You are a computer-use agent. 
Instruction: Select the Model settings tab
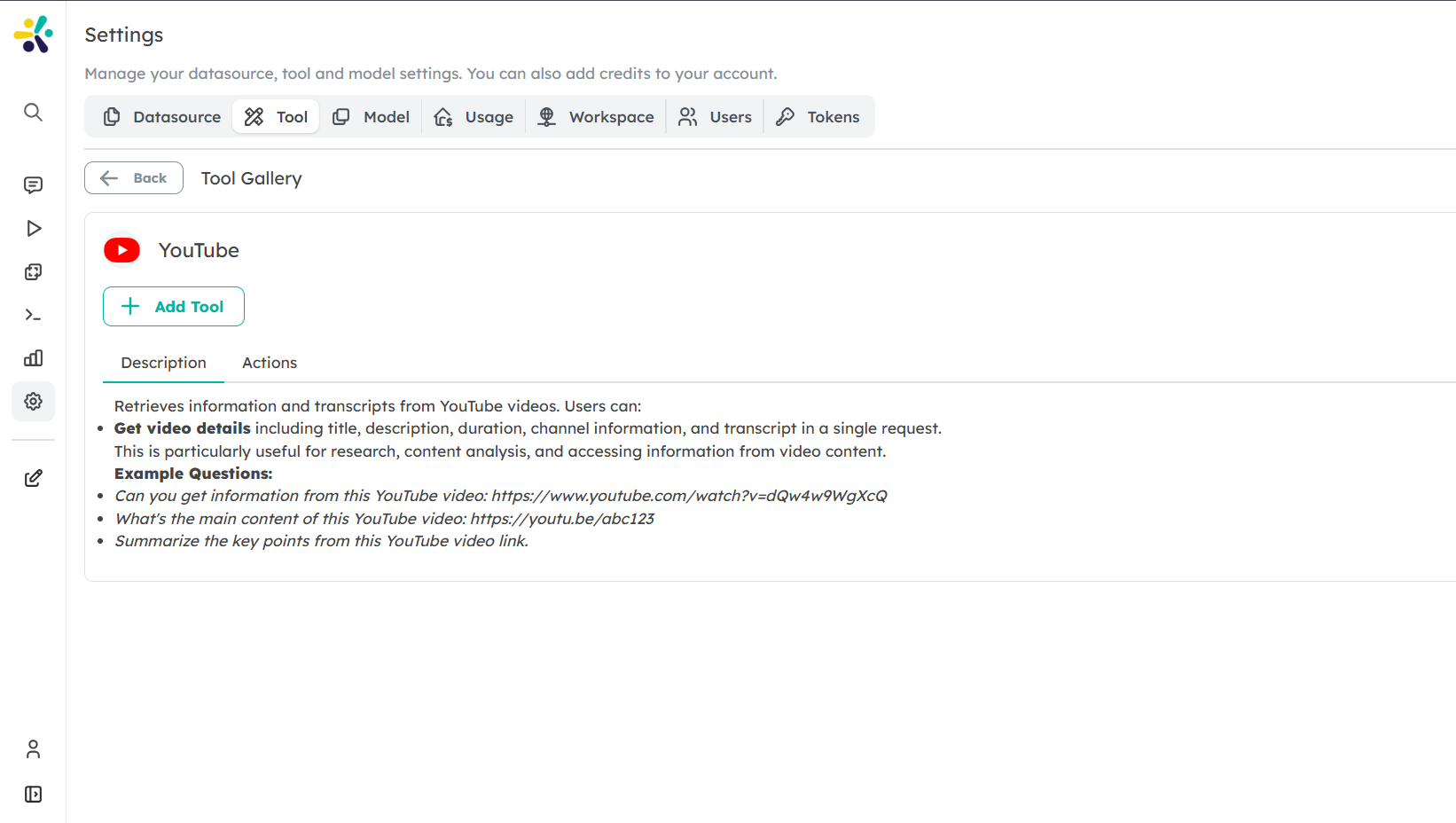pos(371,117)
